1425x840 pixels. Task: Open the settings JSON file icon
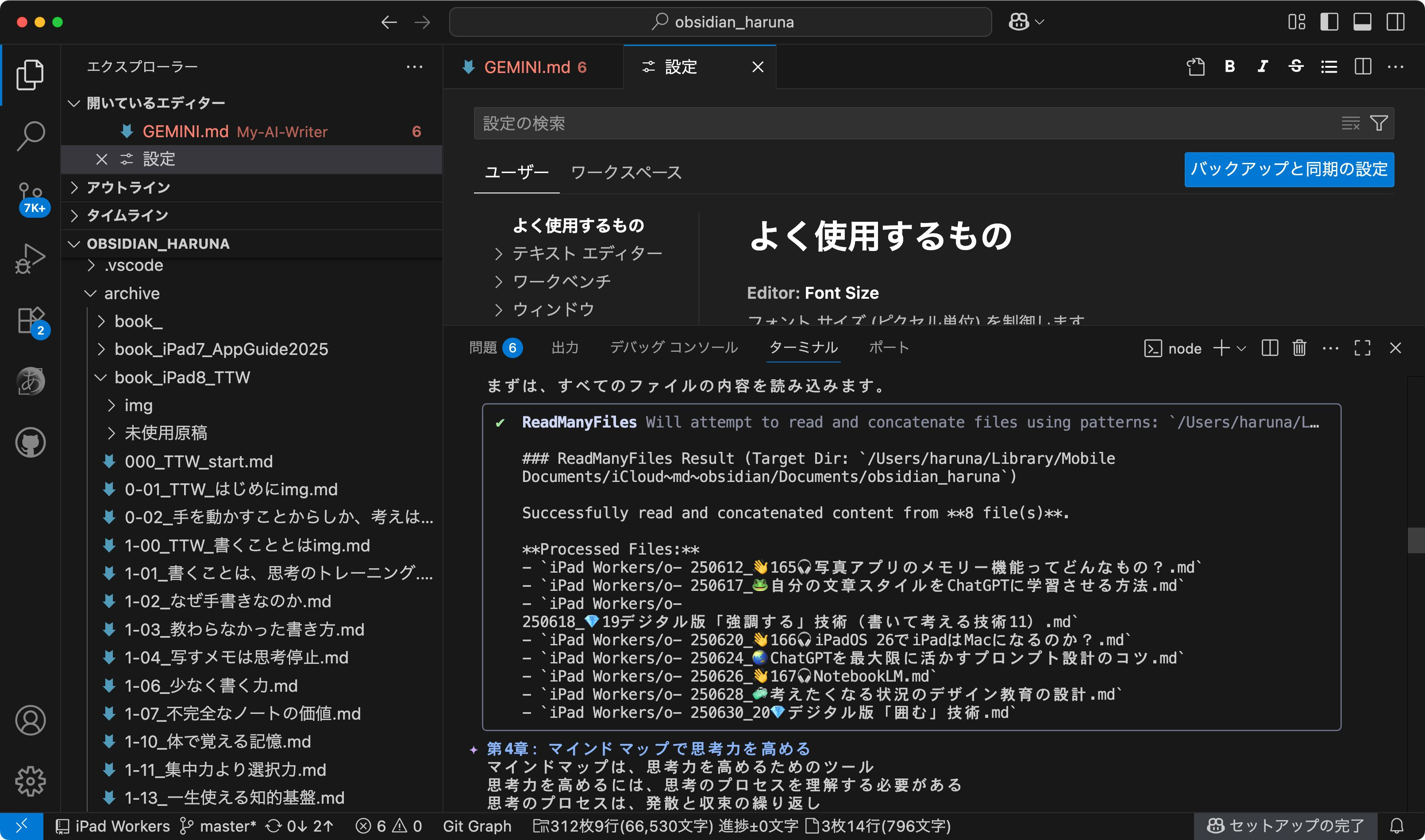(x=1195, y=67)
